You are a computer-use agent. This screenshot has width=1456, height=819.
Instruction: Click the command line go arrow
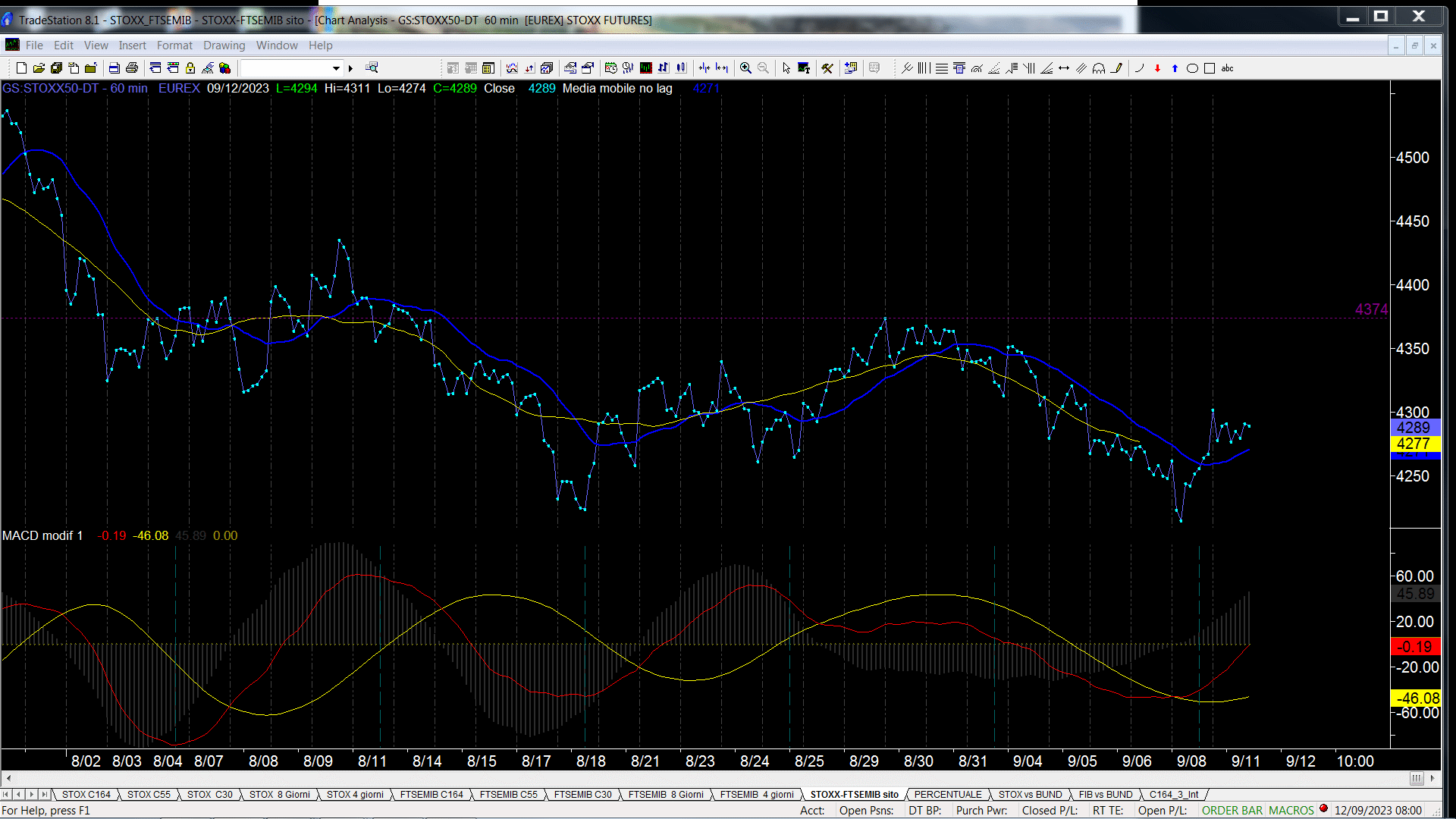tap(350, 68)
